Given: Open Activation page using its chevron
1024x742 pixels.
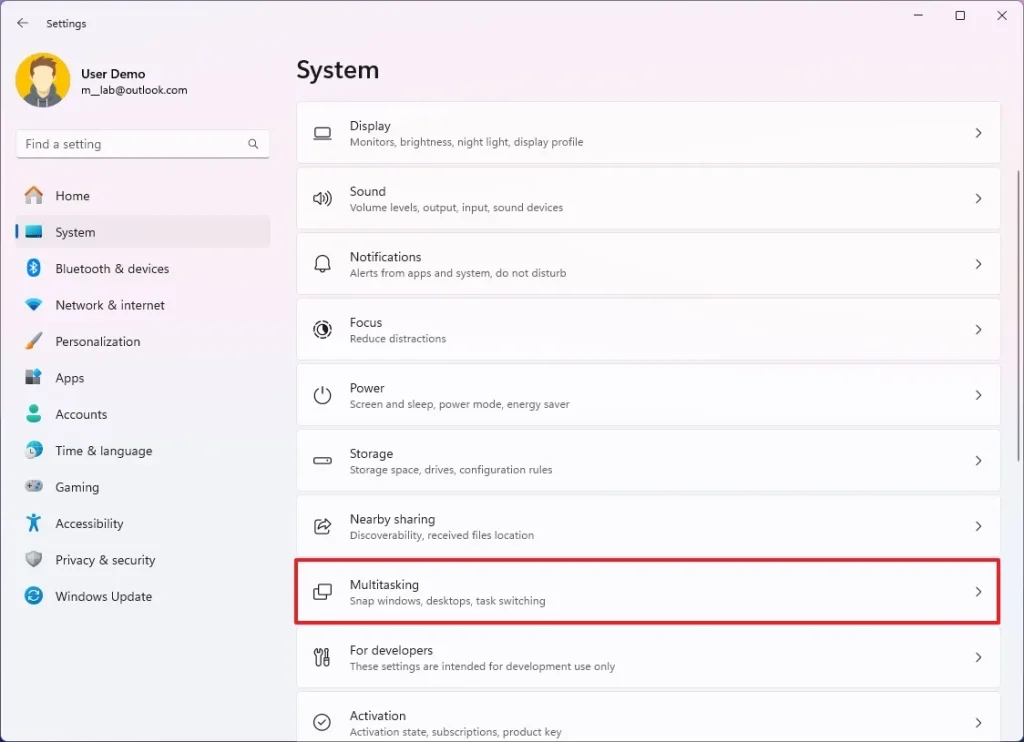Looking at the screenshot, I should point(978,722).
